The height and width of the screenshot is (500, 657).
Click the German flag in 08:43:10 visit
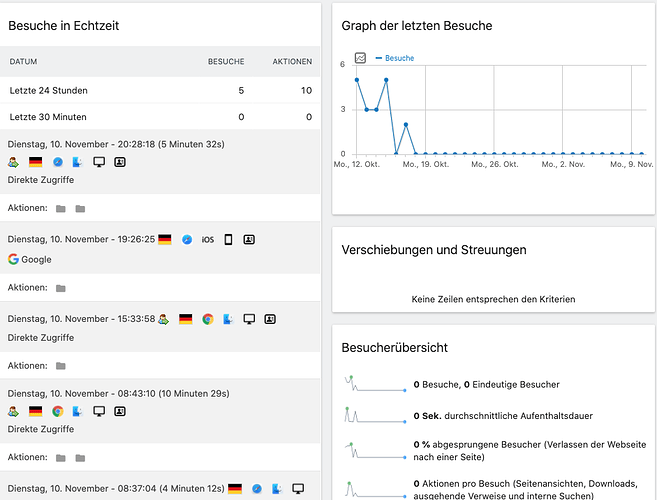click(x=36, y=412)
